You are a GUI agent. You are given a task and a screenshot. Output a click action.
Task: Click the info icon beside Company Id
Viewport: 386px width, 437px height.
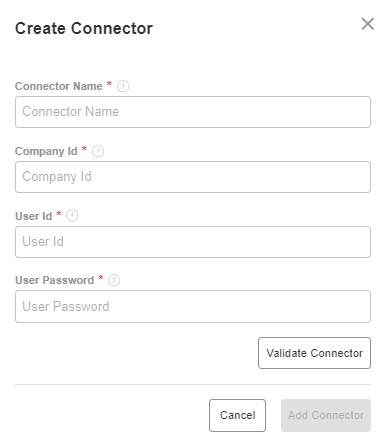(x=98, y=151)
